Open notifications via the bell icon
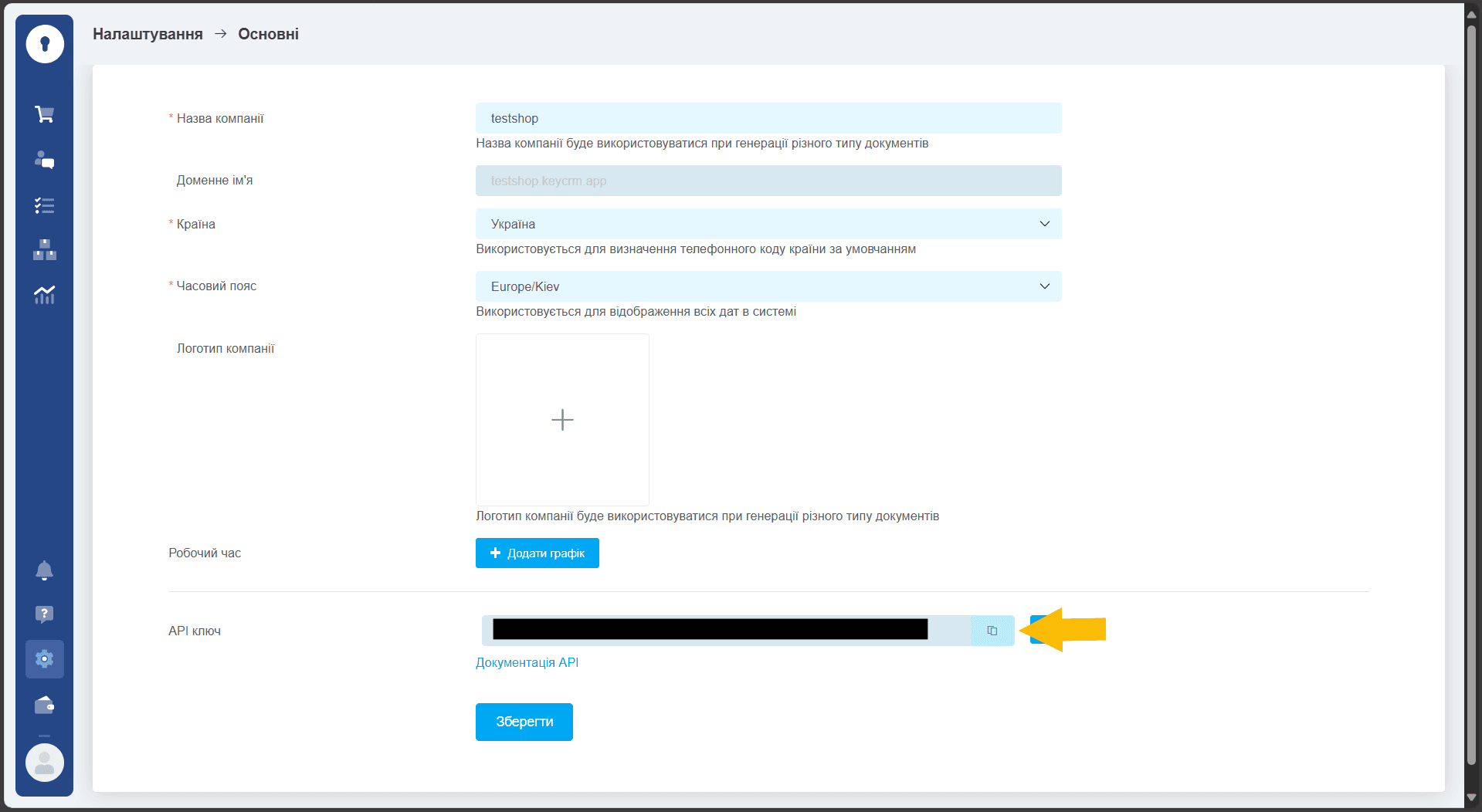1482x812 pixels. click(44, 570)
